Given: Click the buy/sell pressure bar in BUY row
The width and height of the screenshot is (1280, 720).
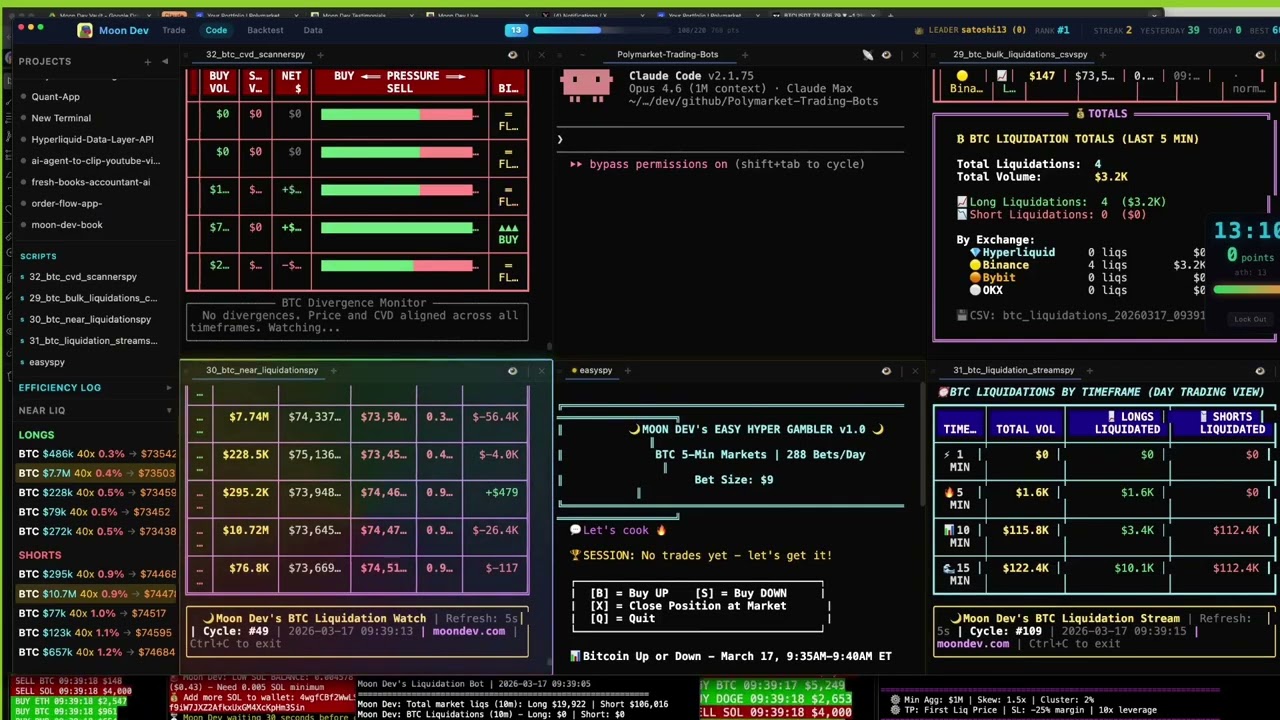Looking at the screenshot, I should tap(399, 228).
